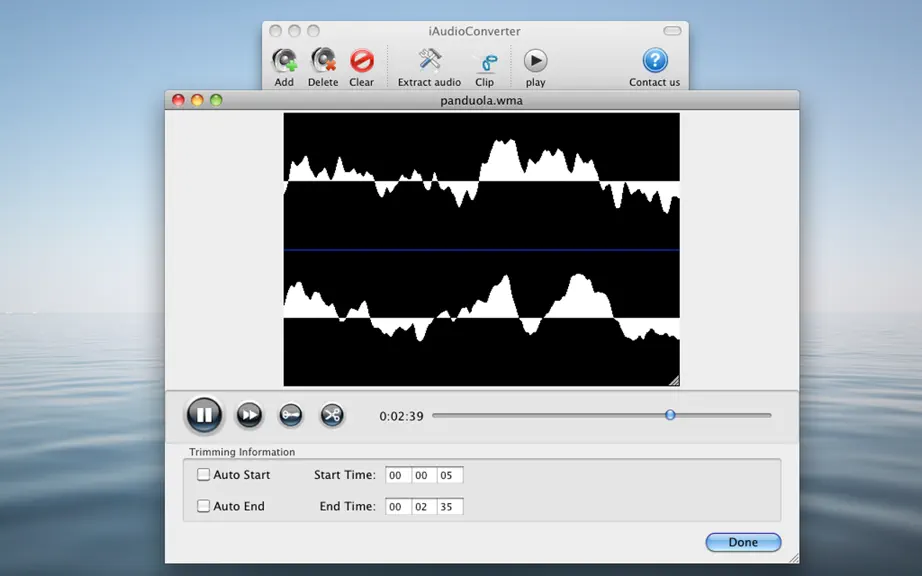Click the Start Time hours field

coord(398,475)
